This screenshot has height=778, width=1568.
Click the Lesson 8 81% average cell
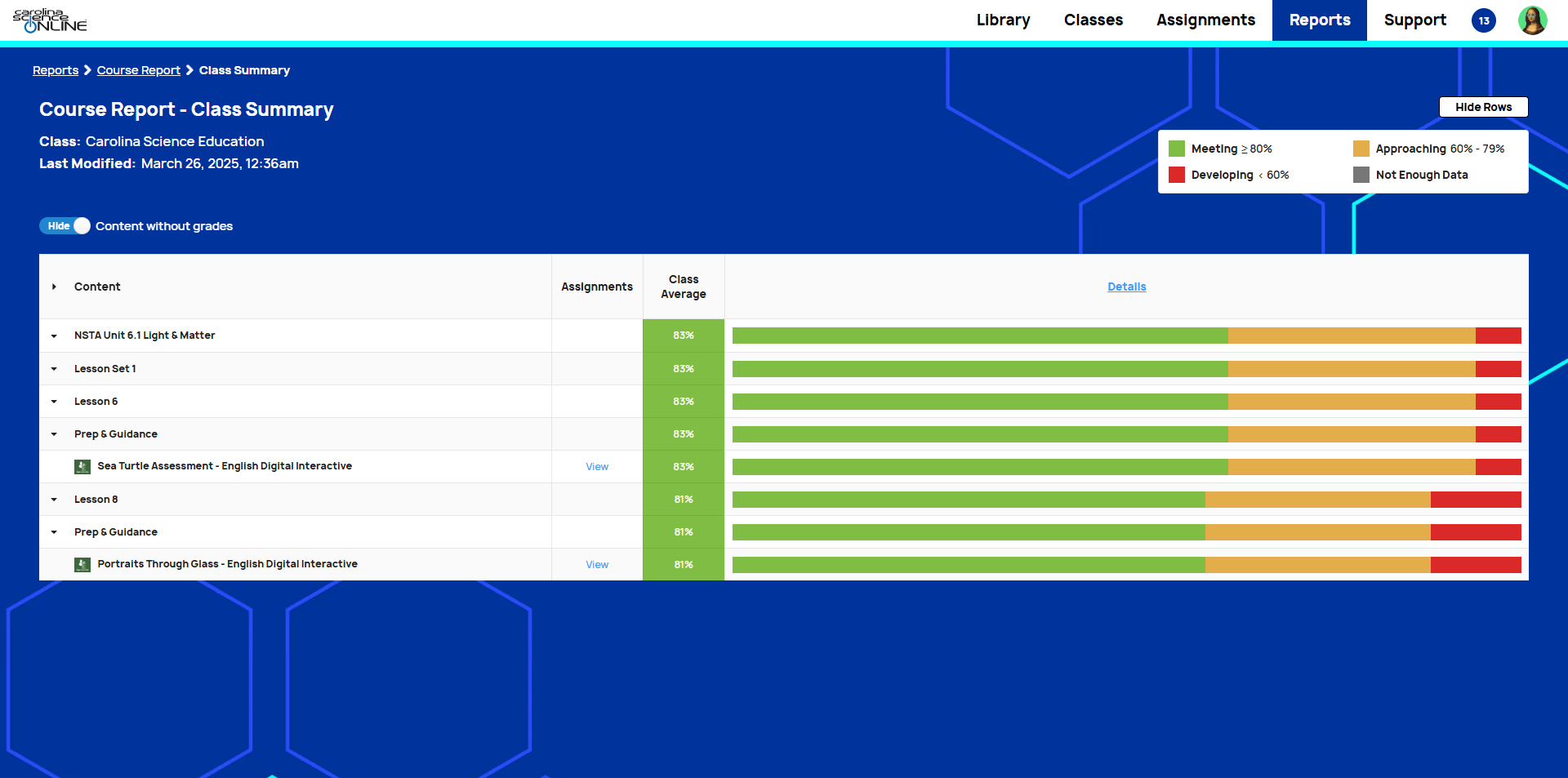(x=684, y=500)
